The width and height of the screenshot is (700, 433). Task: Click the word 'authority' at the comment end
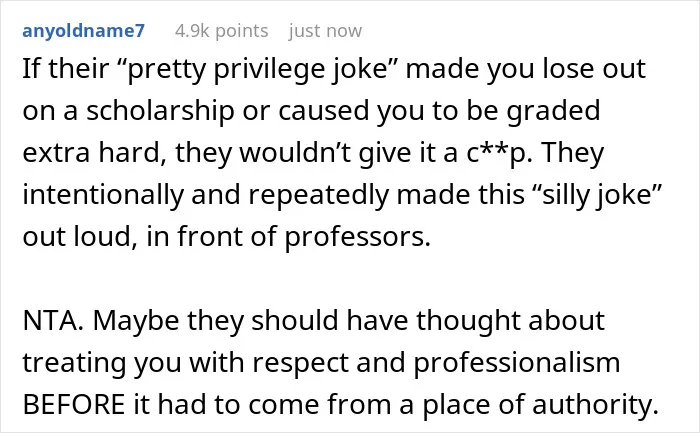(596, 404)
